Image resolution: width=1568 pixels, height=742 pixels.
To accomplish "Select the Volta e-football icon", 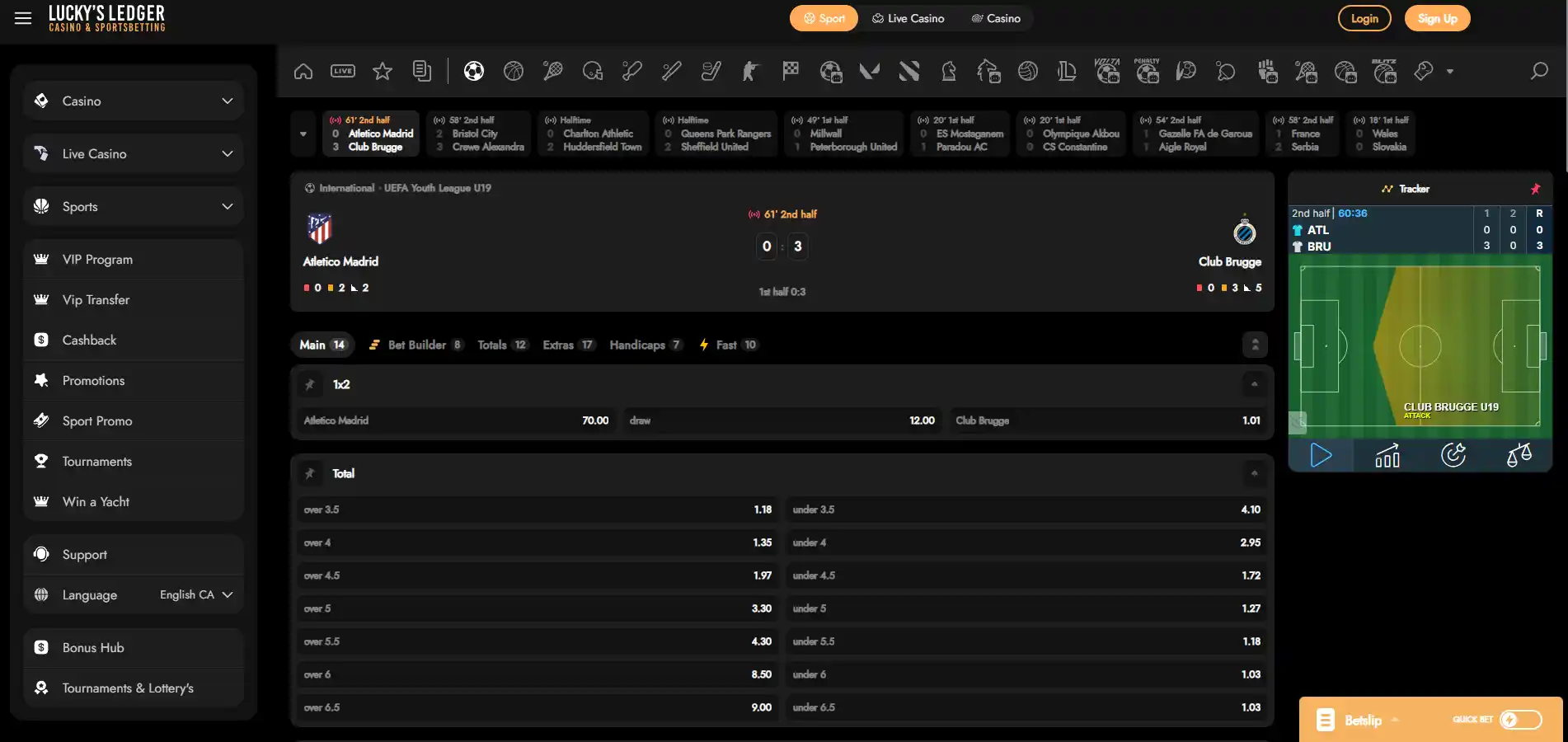I will (1107, 71).
